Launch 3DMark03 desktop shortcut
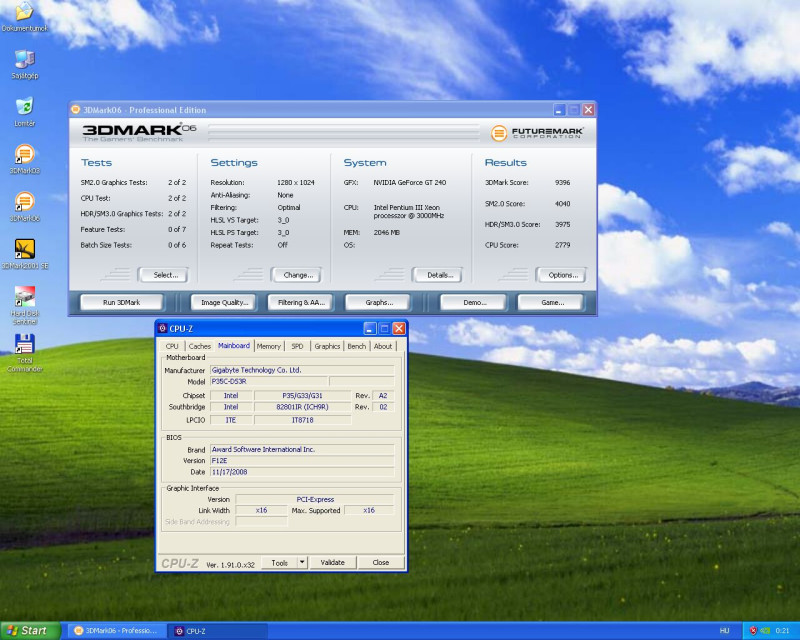The image size is (800, 640). coord(24,159)
